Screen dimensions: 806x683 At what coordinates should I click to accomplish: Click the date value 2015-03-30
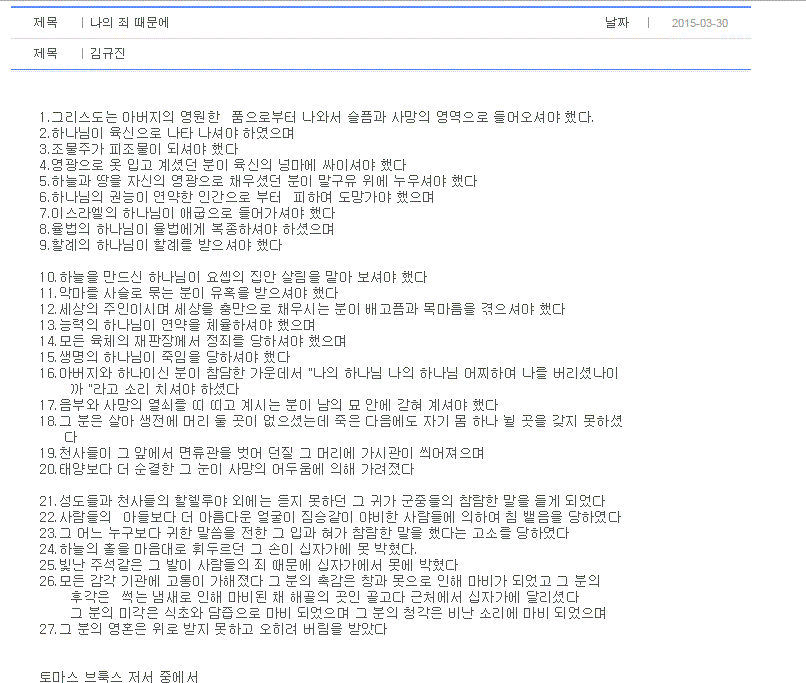pyautogui.click(x=700, y=23)
